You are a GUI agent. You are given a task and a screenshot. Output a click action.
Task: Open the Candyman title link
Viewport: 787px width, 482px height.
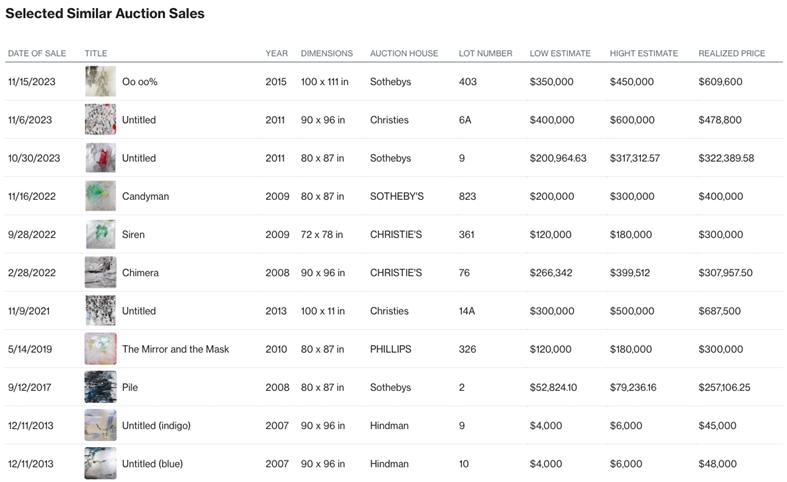[145, 197]
